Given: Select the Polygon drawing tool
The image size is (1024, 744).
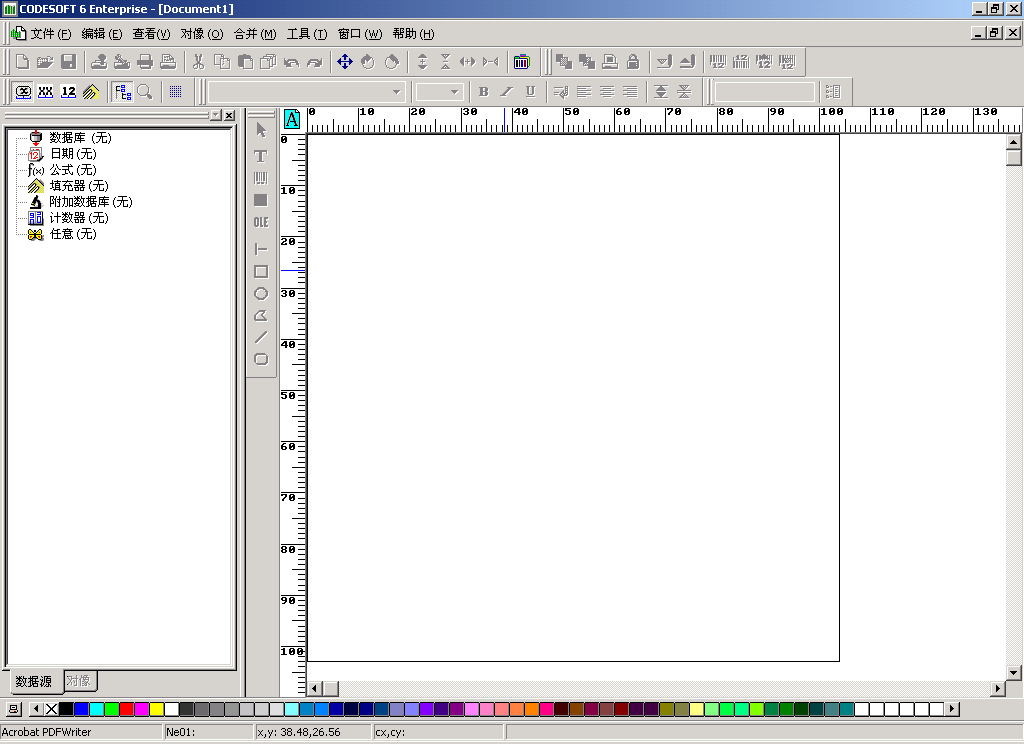Looking at the screenshot, I should click(x=261, y=315).
